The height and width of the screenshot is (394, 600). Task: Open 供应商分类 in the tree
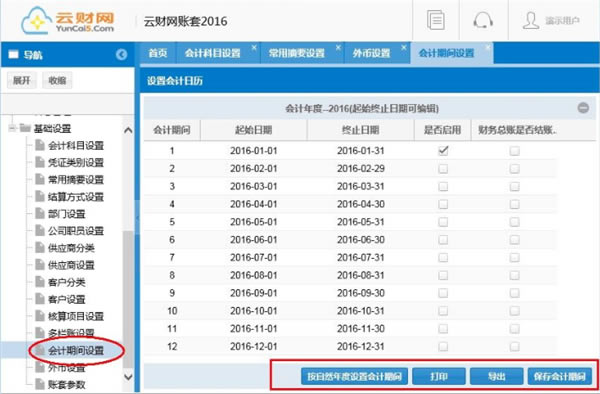(71, 248)
